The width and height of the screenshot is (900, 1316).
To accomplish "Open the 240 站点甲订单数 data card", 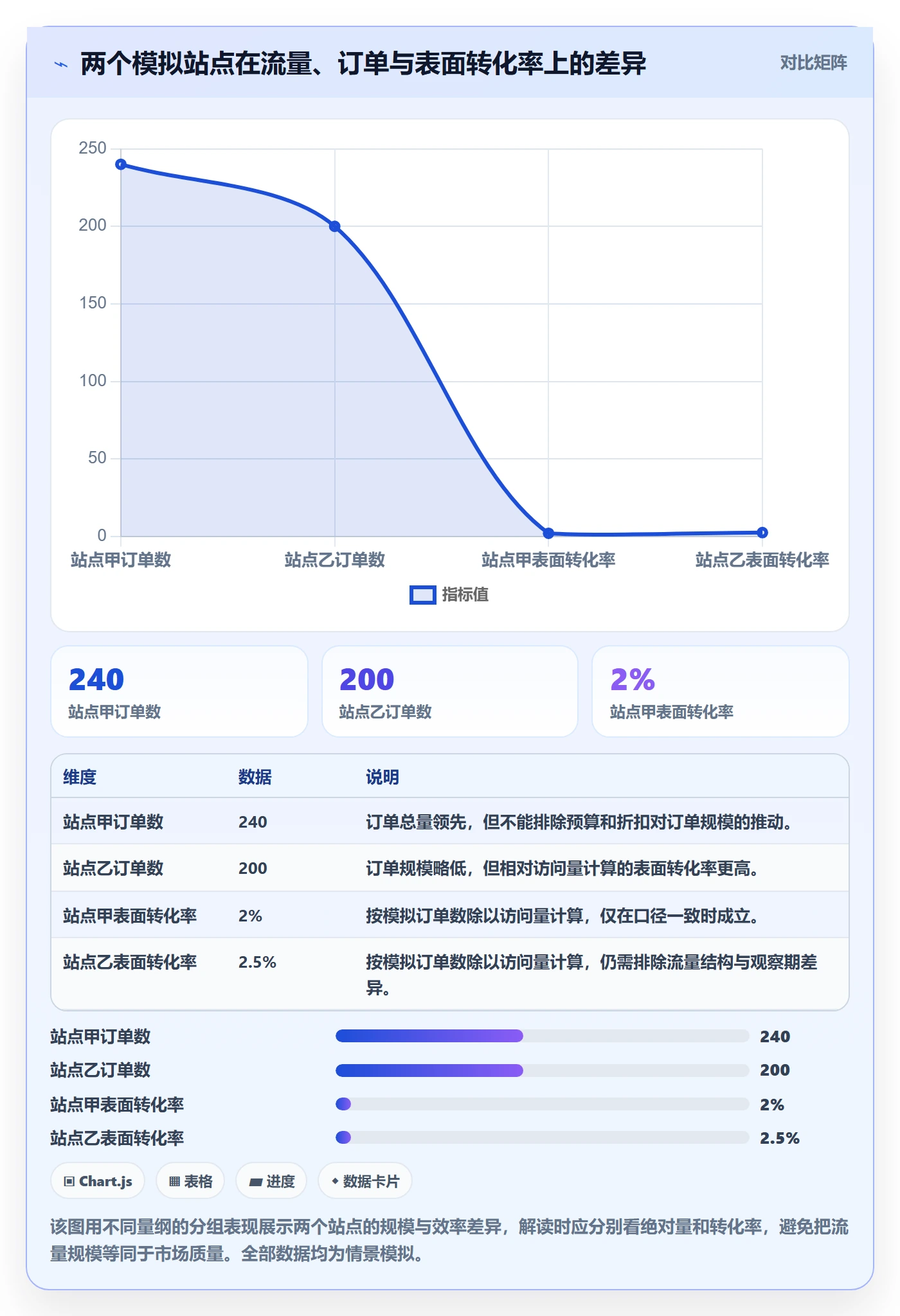I will 179,691.
